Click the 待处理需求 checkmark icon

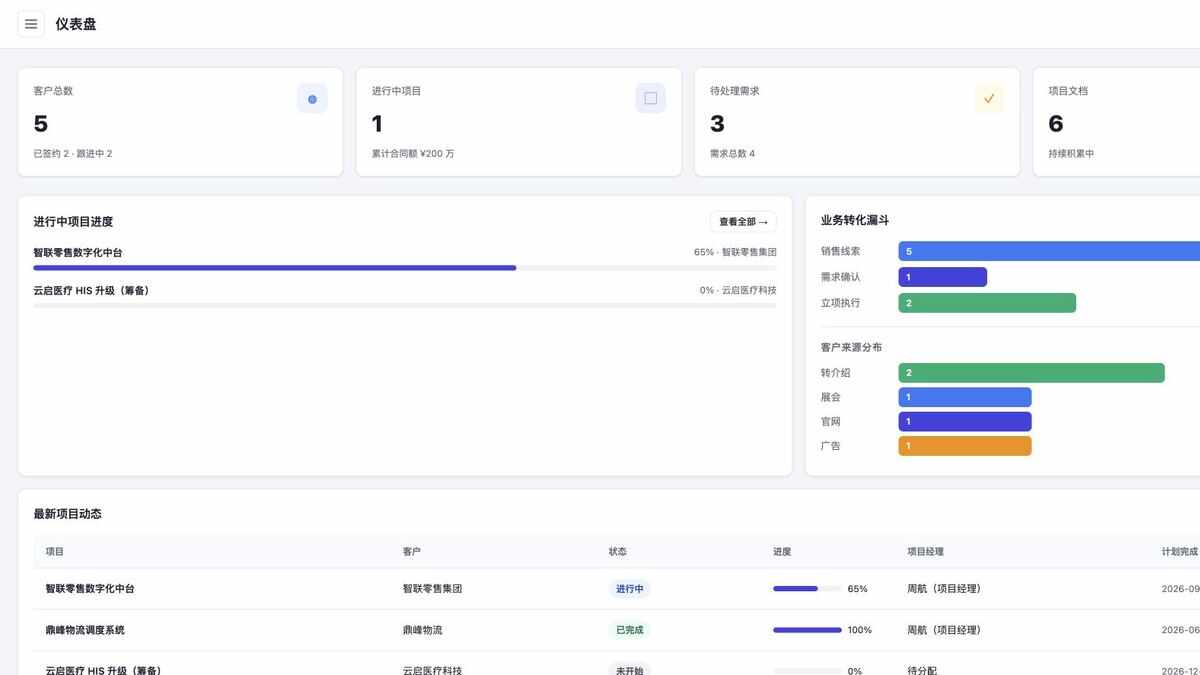tap(989, 99)
